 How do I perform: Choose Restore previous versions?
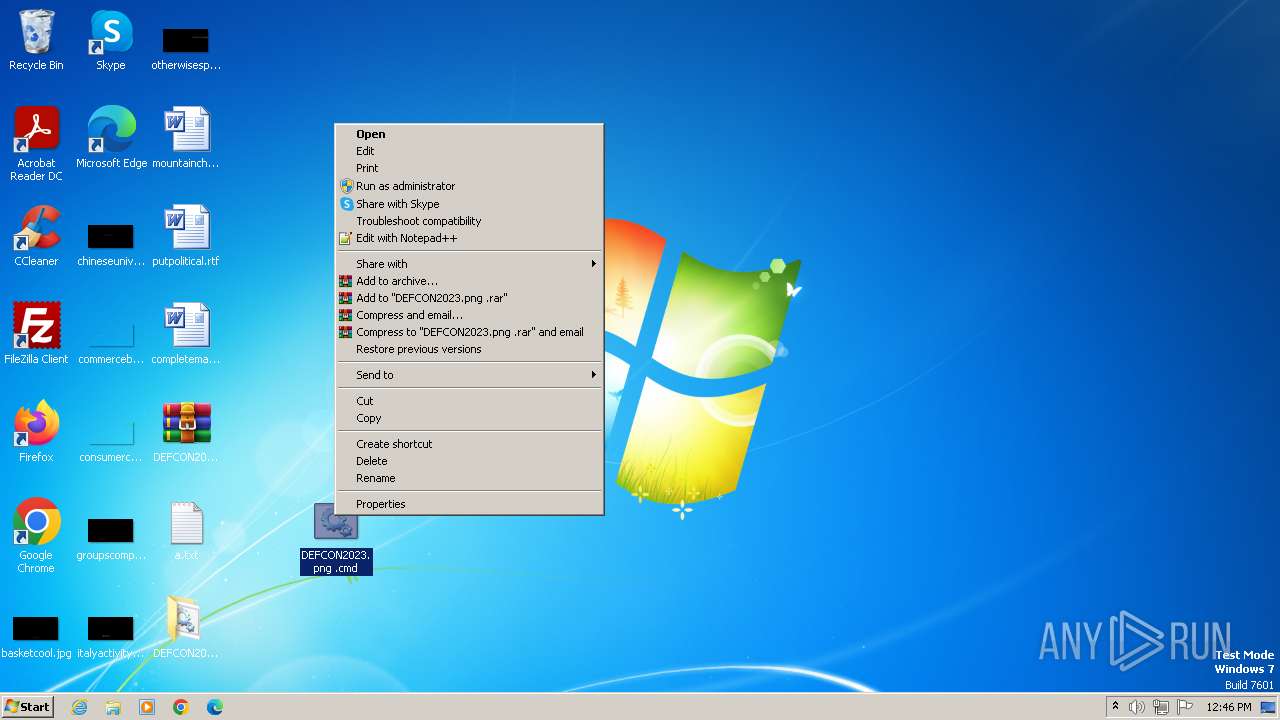point(469,349)
